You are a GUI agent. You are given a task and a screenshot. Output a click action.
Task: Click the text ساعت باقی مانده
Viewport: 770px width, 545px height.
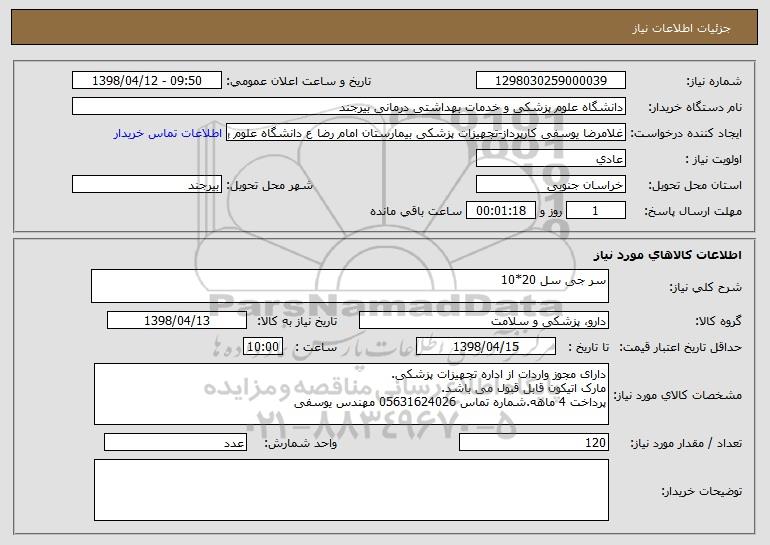(416, 212)
